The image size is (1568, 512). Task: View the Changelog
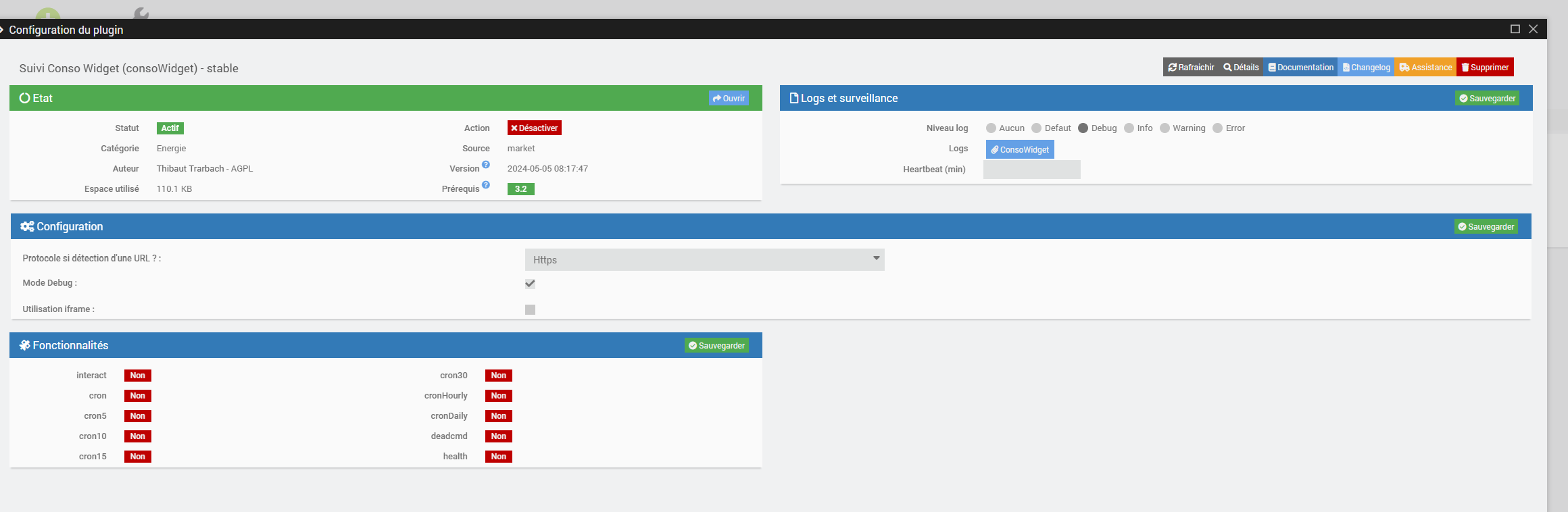coord(1366,68)
